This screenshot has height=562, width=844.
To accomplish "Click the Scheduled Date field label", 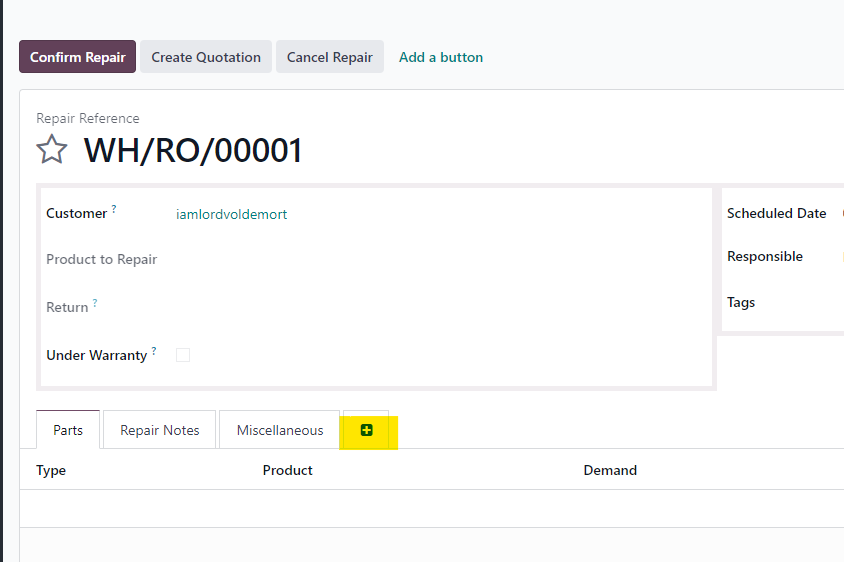I will point(776,213).
